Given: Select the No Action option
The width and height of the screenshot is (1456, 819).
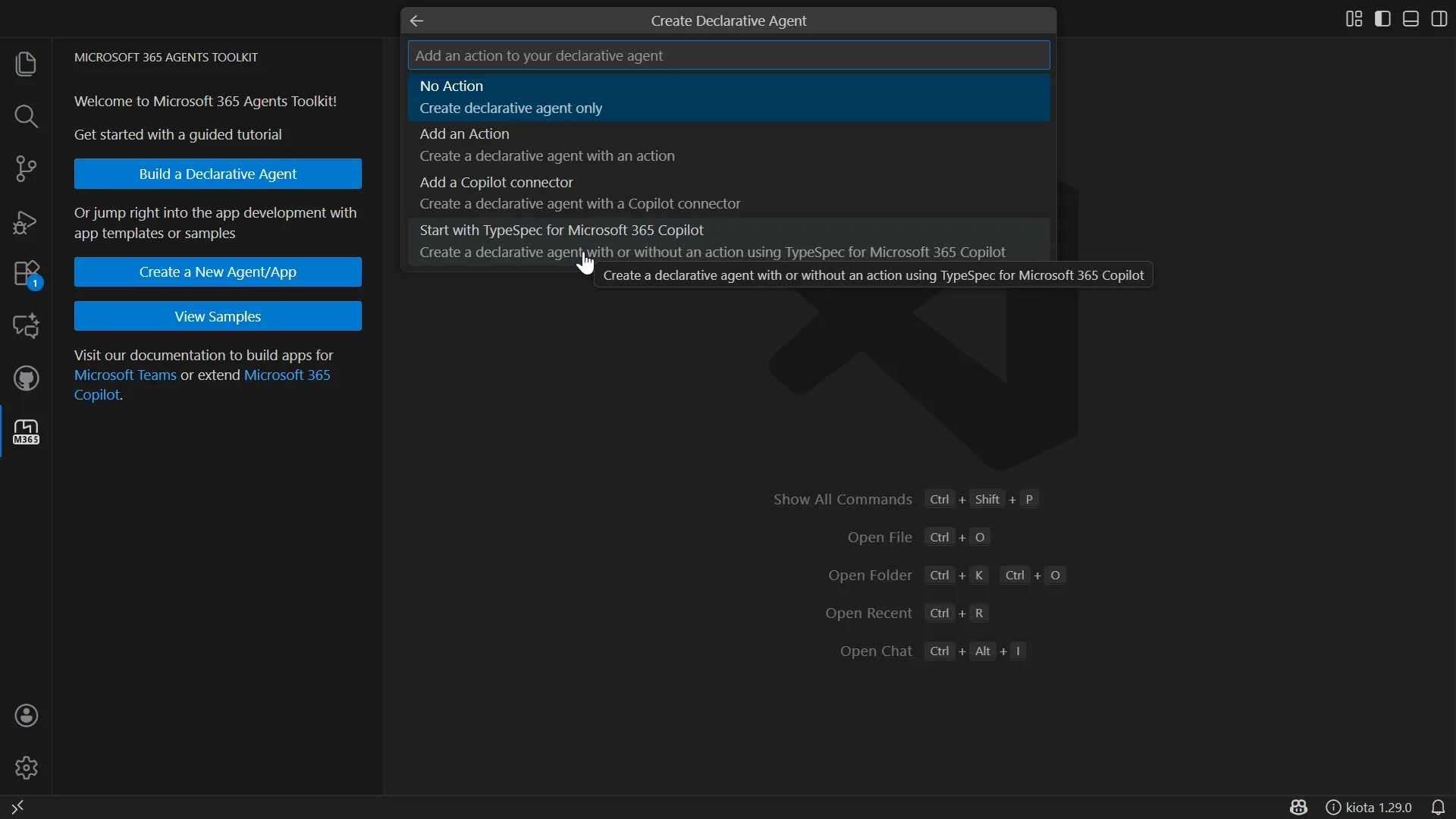Looking at the screenshot, I should pos(728,96).
